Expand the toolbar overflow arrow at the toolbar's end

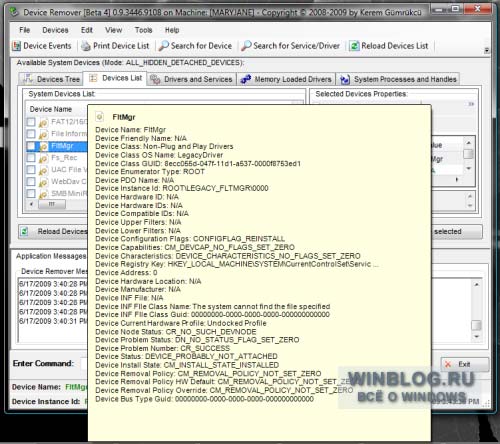(487, 50)
